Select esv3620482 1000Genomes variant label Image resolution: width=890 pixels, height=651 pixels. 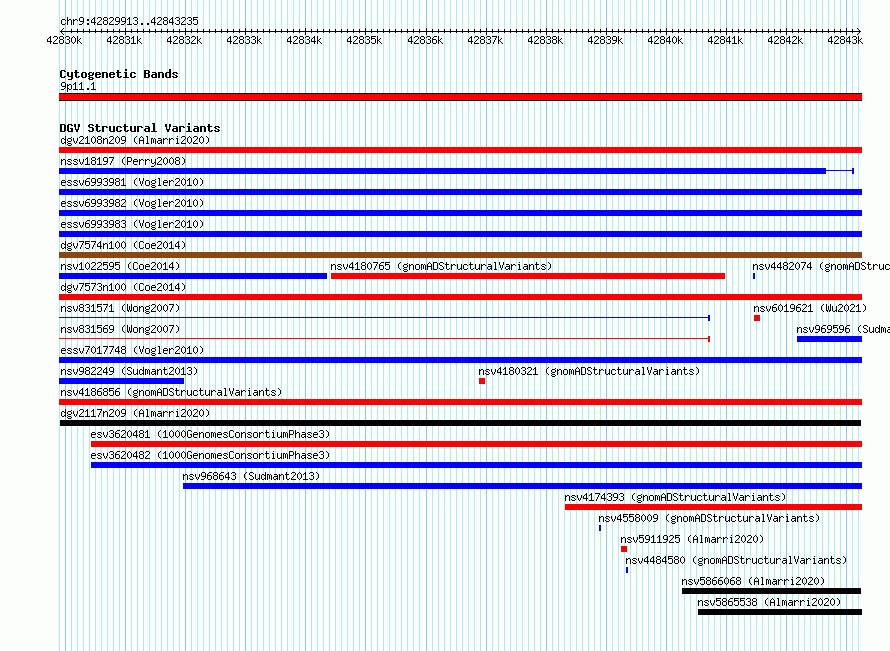(x=211, y=455)
